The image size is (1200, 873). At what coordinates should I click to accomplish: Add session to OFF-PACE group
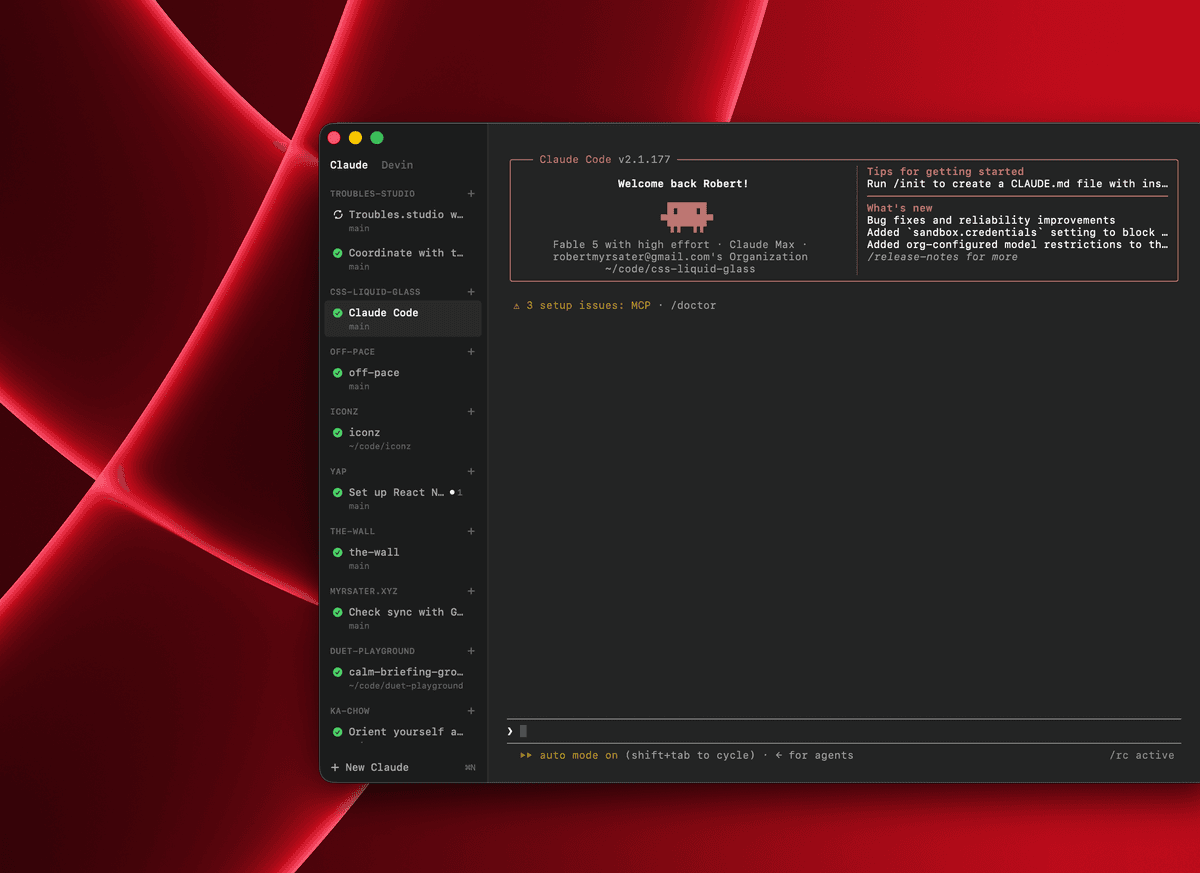tap(471, 352)
